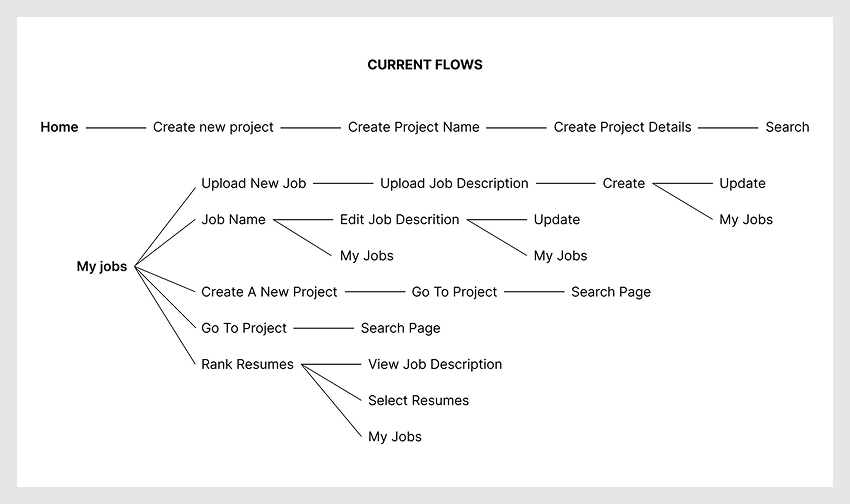Viewport: 850px width, 504px height.
Task: Select the Job Name branch
Action: [x=233, y=219]
